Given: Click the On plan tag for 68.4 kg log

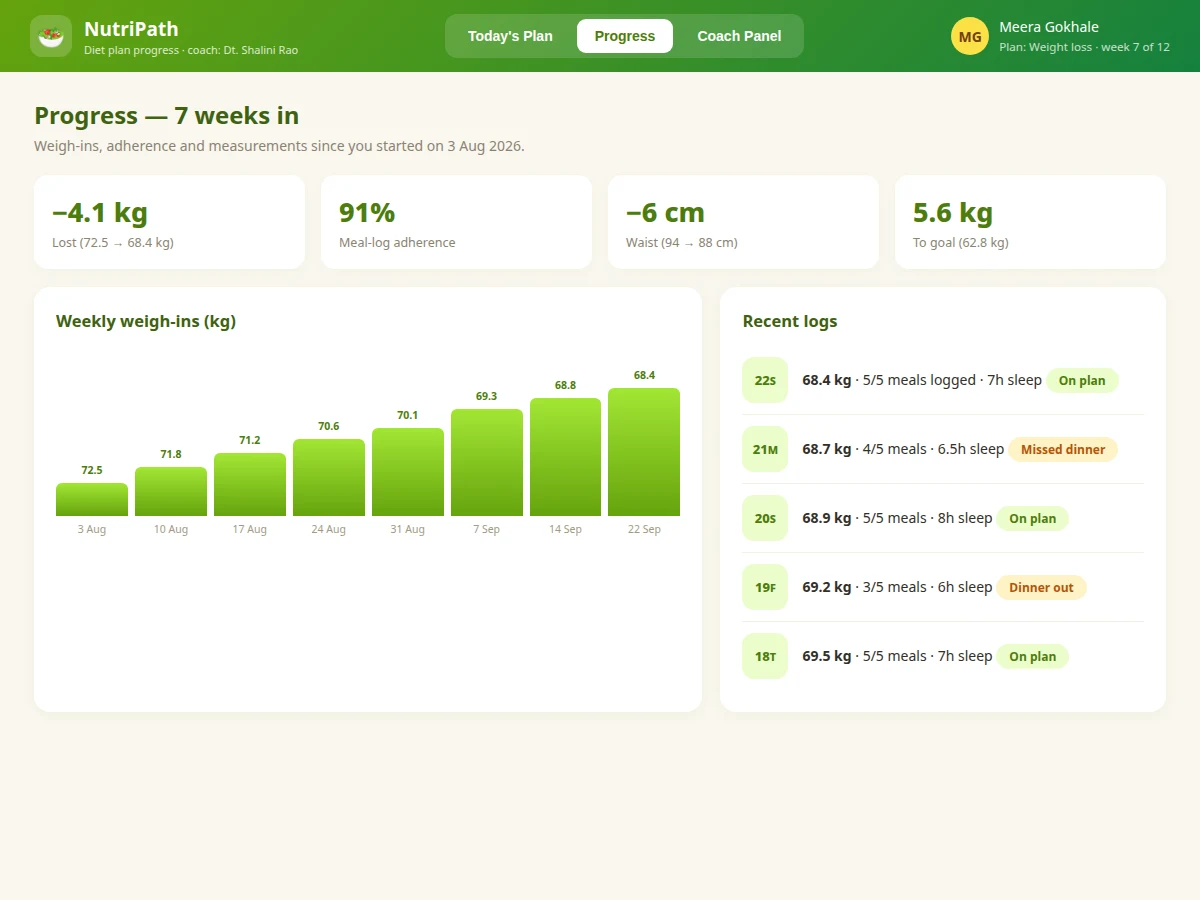Looking at the screenshot, I should tap(1082, 380).
